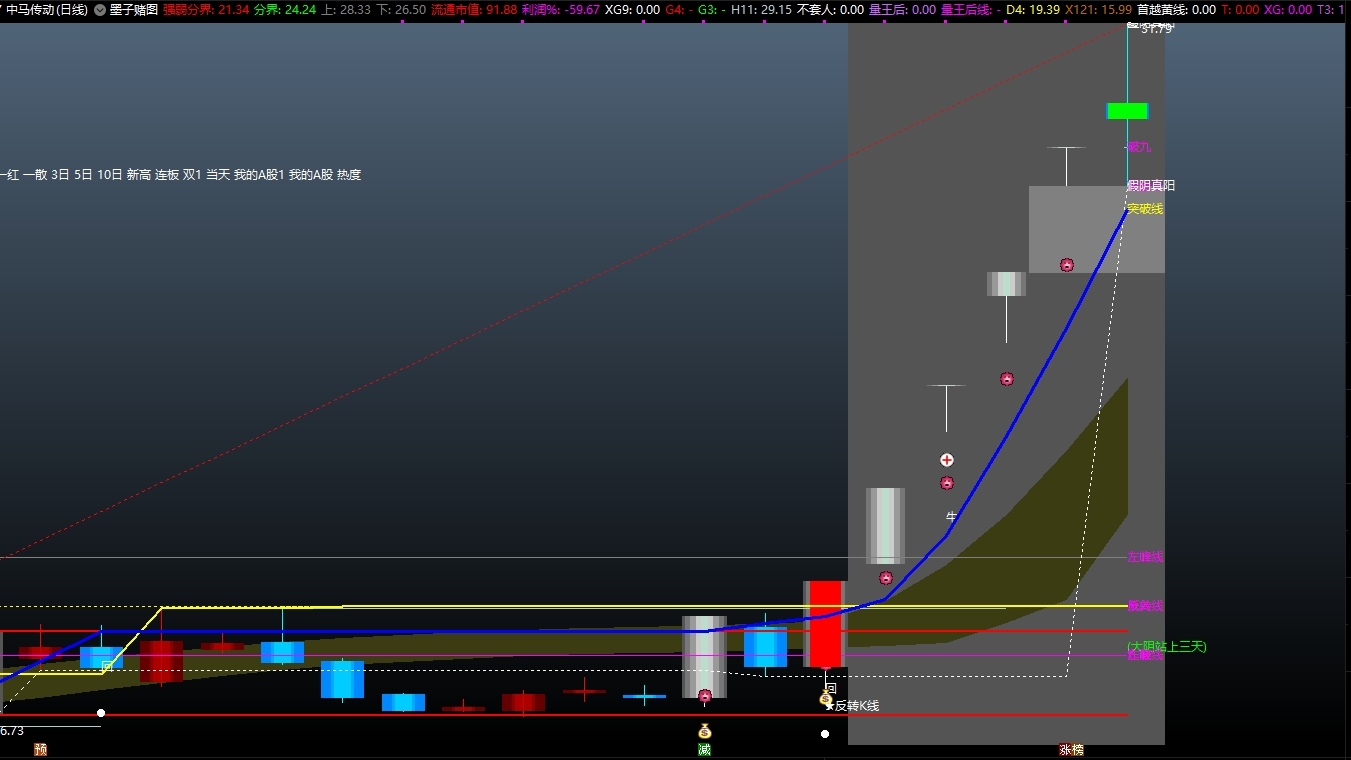Click the pink pig icon on large grey box
Screen dimensions: 1351x760
(1067, 265)
